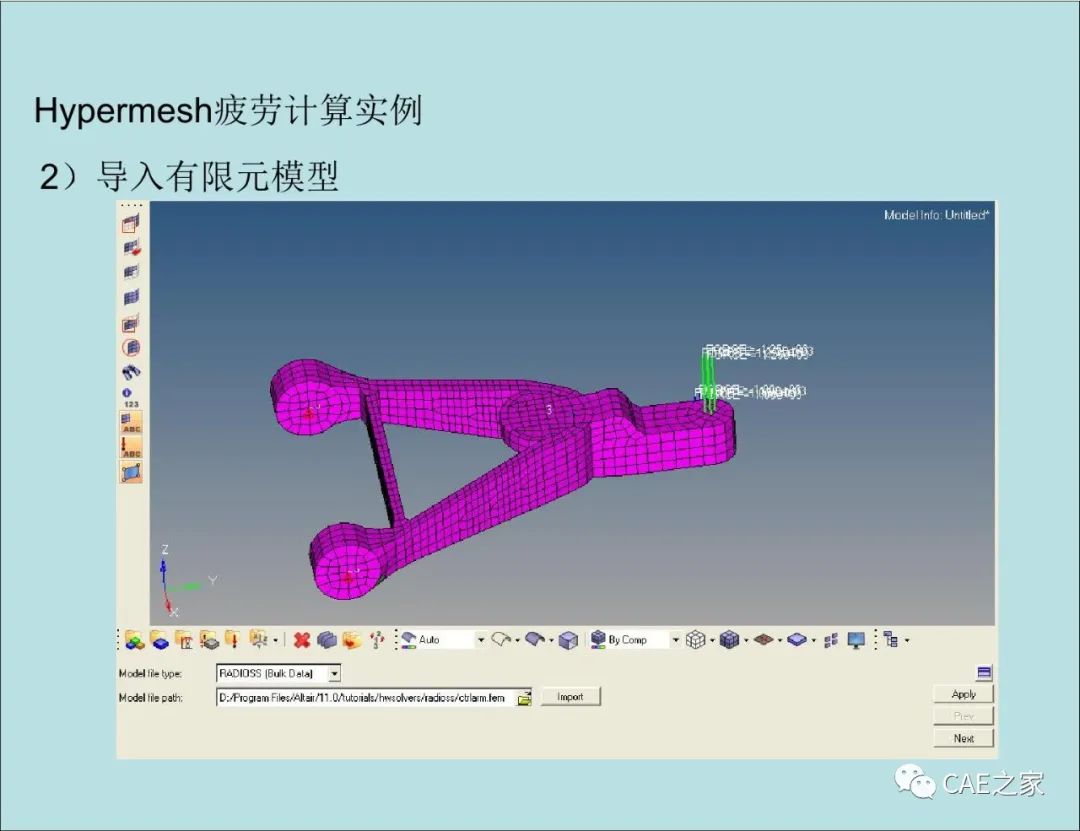
Task: Click the Reverse mask icon with red arrow
Action: 131,248
